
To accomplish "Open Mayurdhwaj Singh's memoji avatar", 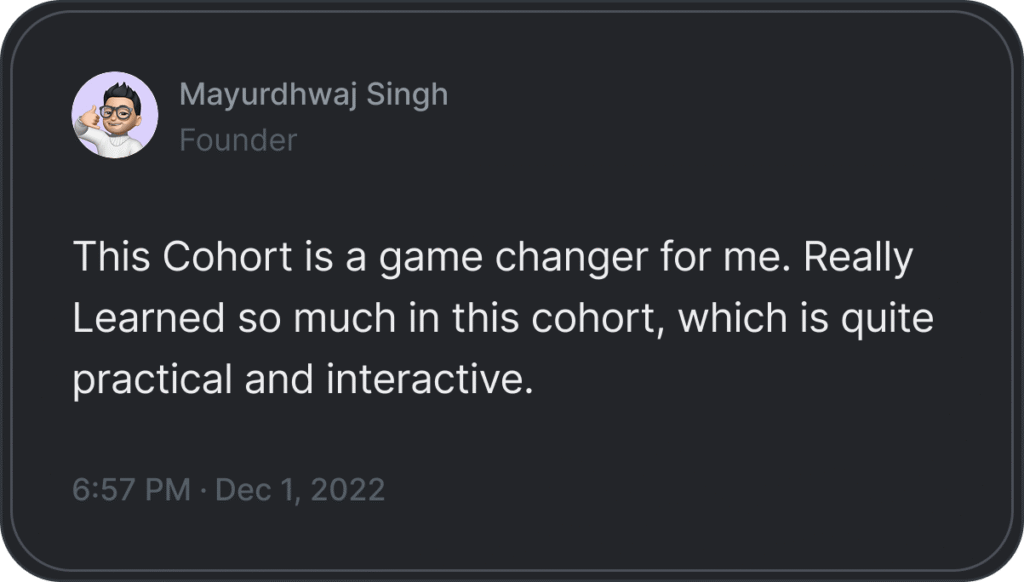I will [115, 115].
